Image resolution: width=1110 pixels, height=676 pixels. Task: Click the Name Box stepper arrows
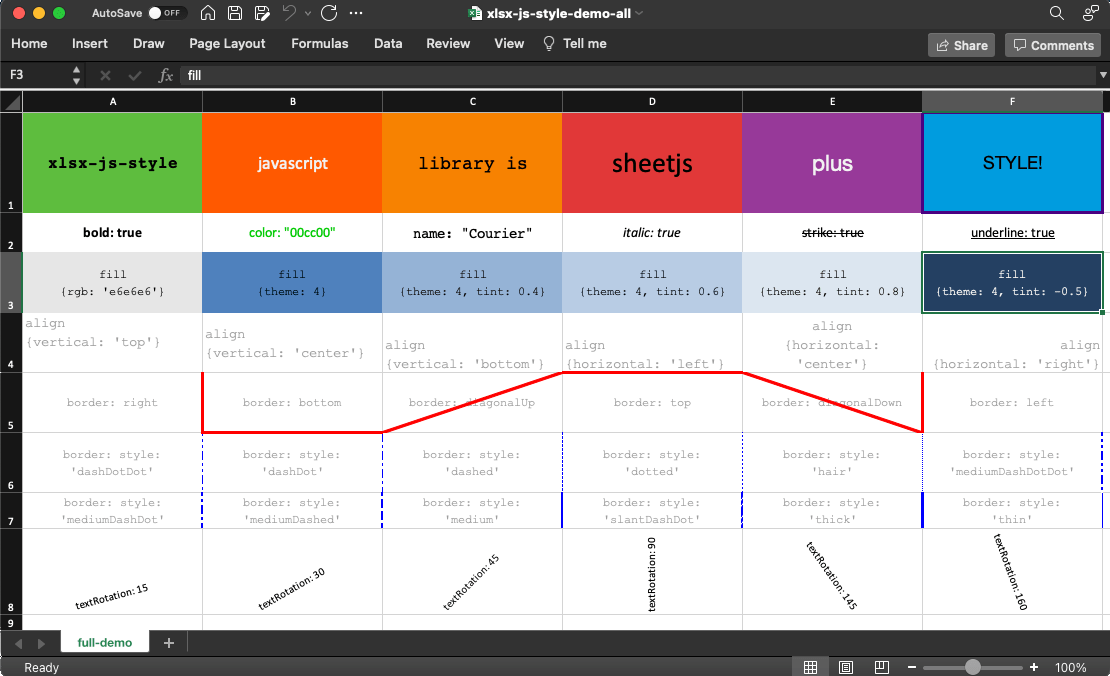point(76,75)
